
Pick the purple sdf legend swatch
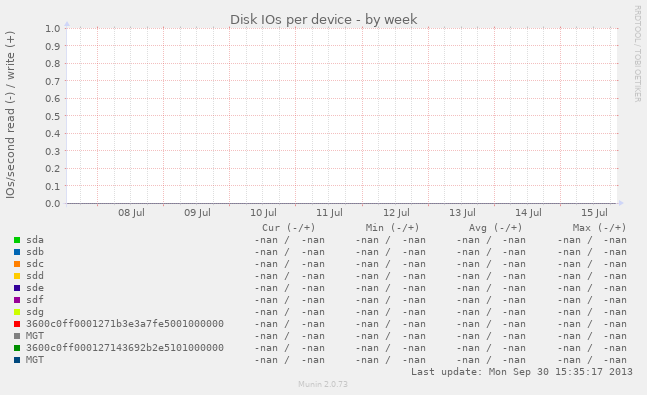tap(17, 300)
